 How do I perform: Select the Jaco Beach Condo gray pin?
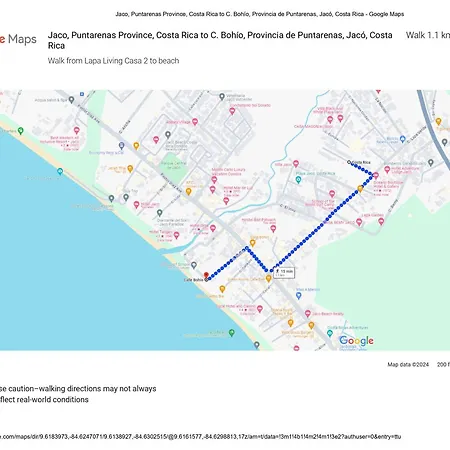tap(168, 135)
